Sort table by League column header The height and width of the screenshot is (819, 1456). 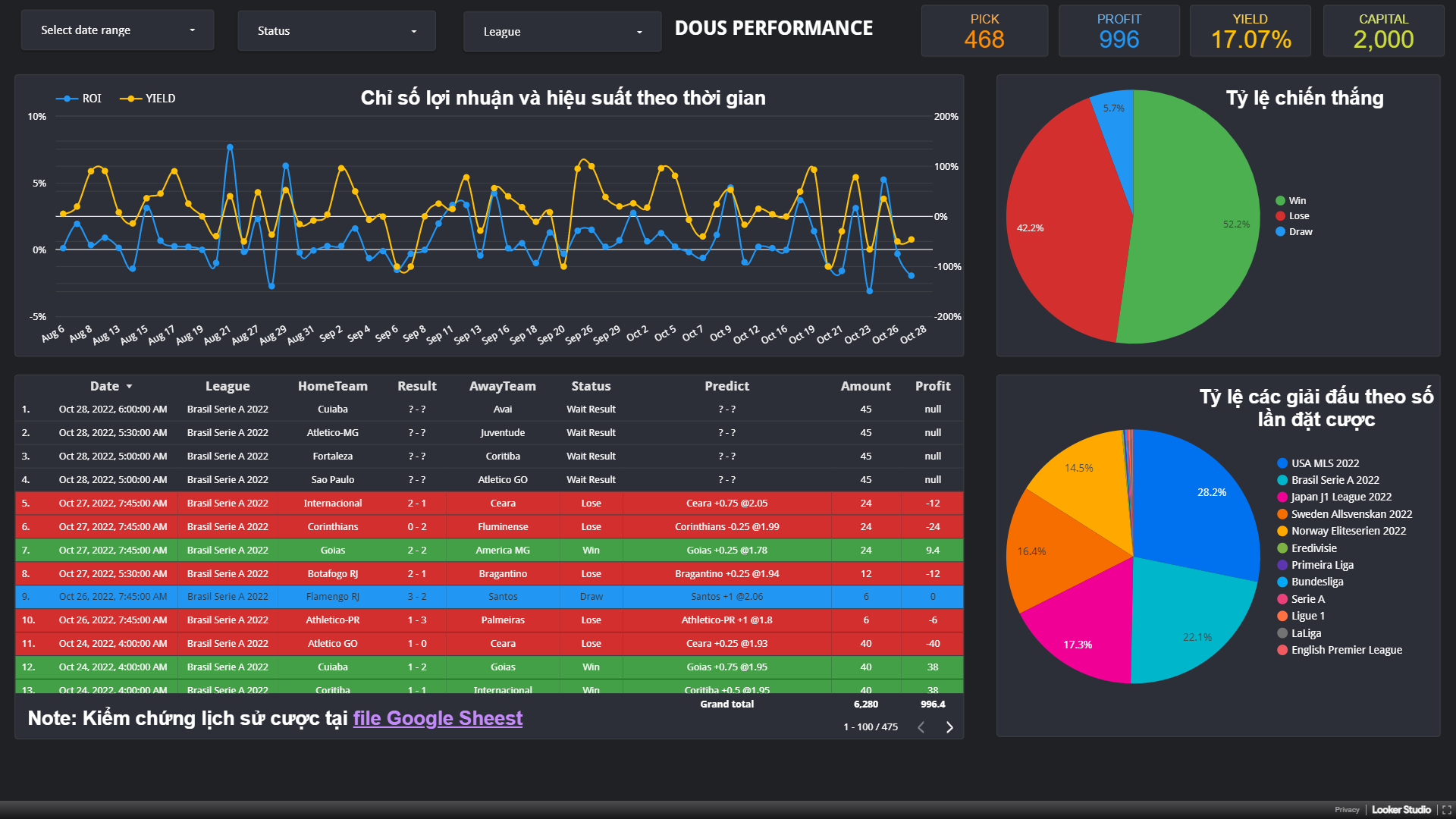pyautogui.click(x=227, y=386)
